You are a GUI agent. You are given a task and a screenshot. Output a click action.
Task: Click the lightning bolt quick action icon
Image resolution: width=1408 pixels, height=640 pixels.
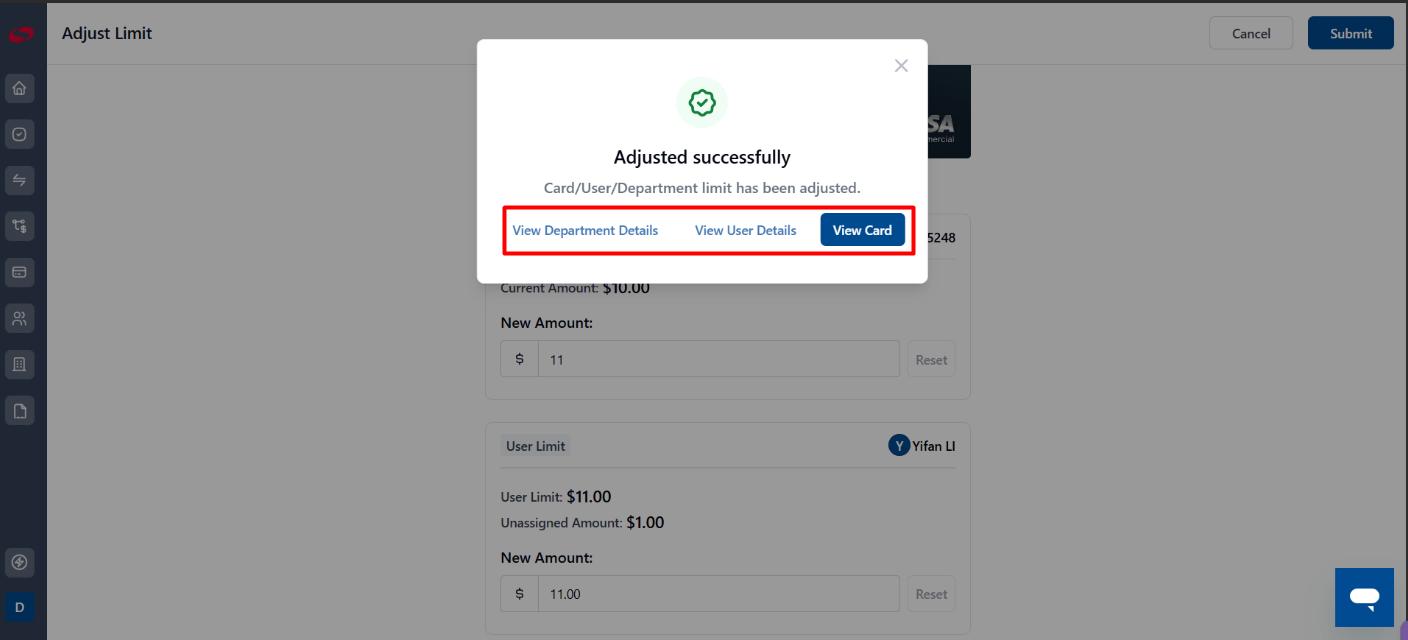(19, 561)
